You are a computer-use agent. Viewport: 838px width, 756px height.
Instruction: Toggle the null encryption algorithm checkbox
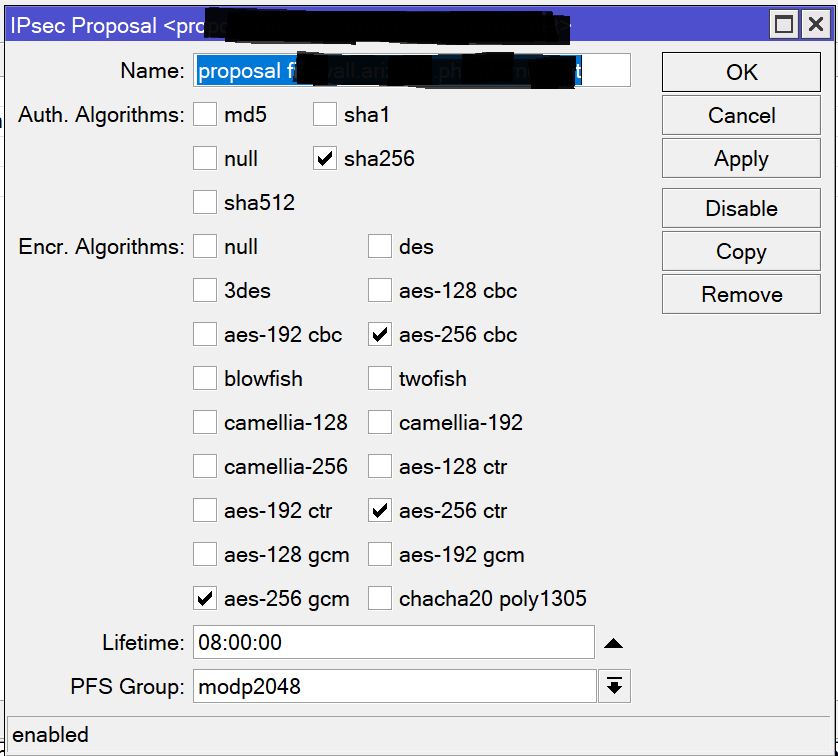point(205,246)
